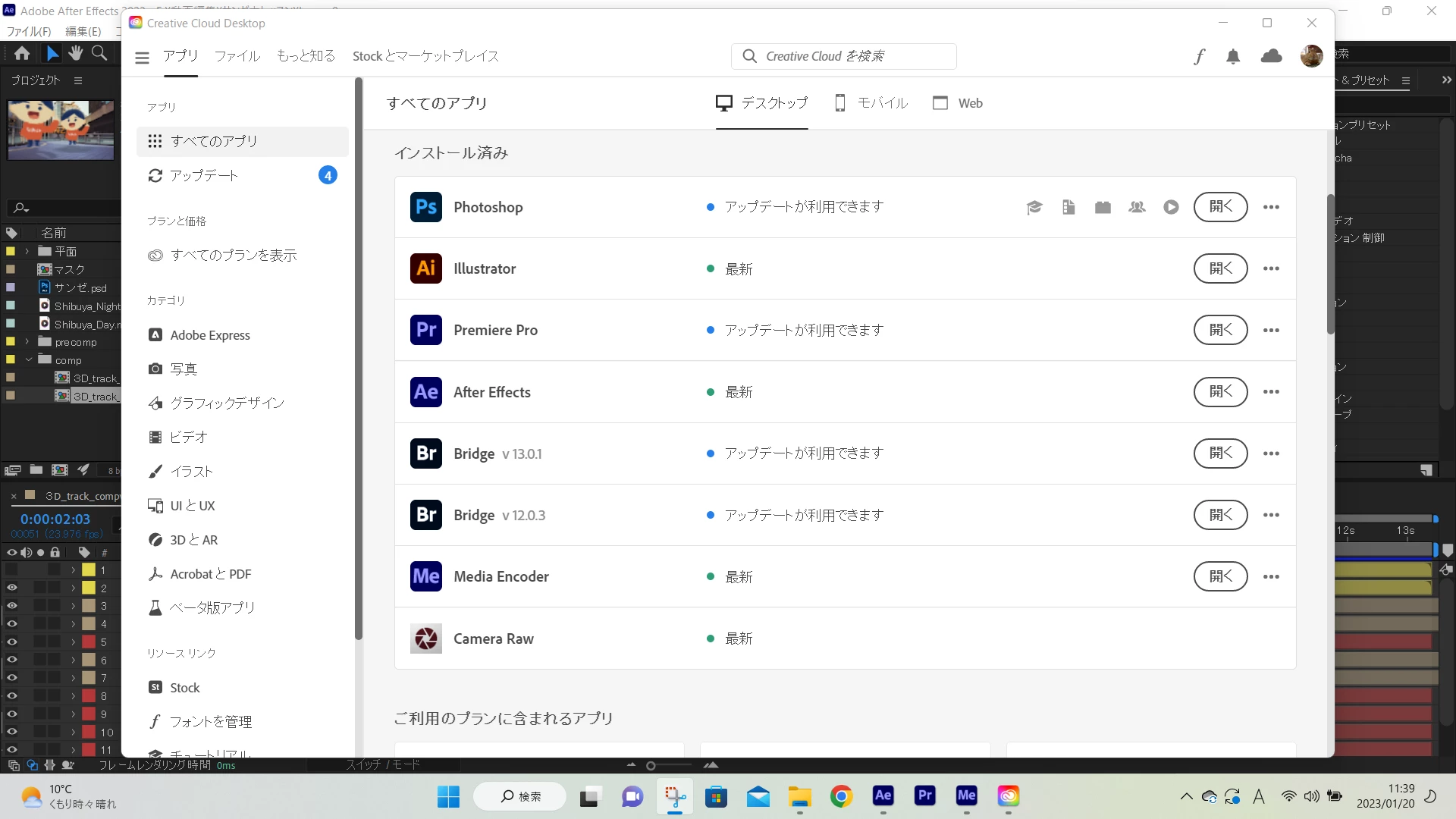Open the hamburger menu in Creative Cloud
This screenshot has height=819, width=1456.
142,57
